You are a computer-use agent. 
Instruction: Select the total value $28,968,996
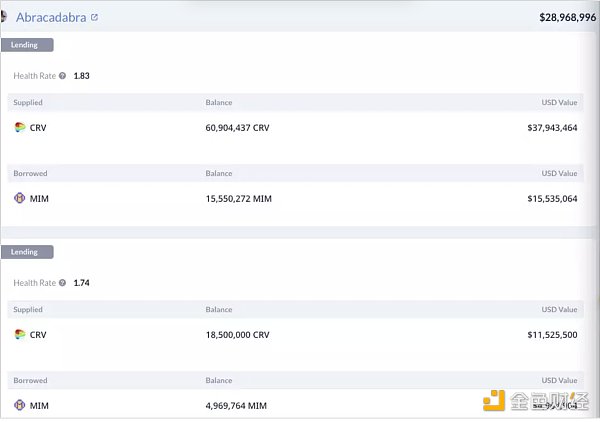[x=567, y=17]
